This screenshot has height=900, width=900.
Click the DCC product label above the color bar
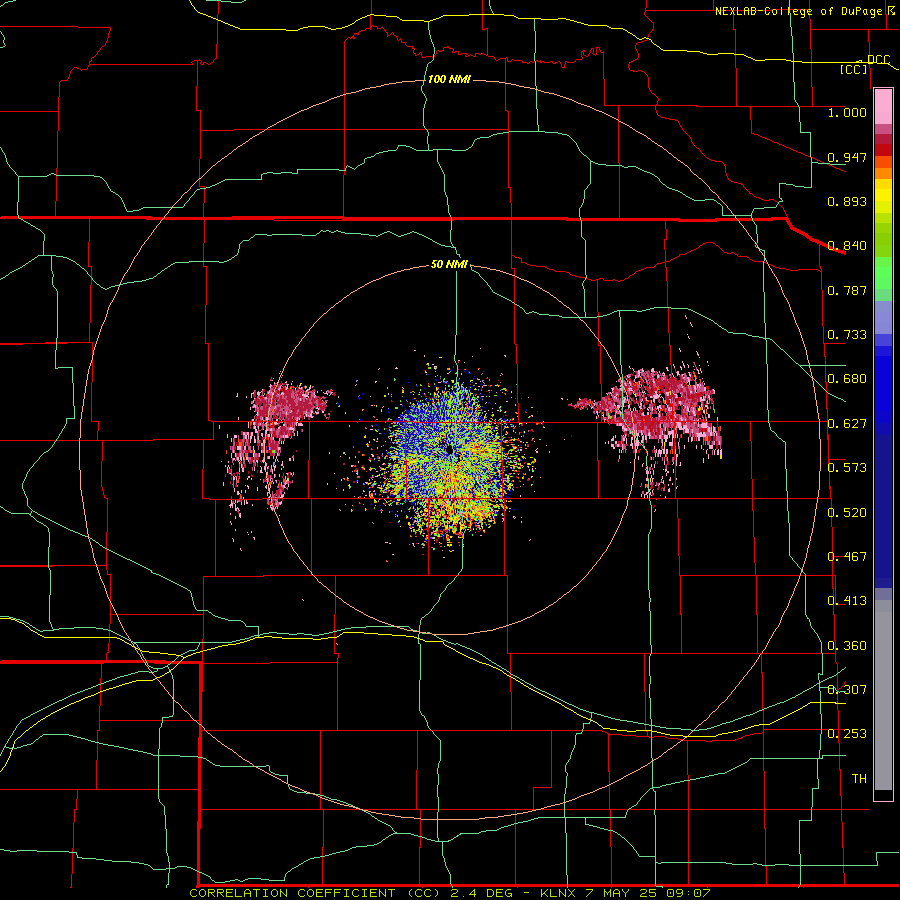pyautogui.click(x=878, y=60)
